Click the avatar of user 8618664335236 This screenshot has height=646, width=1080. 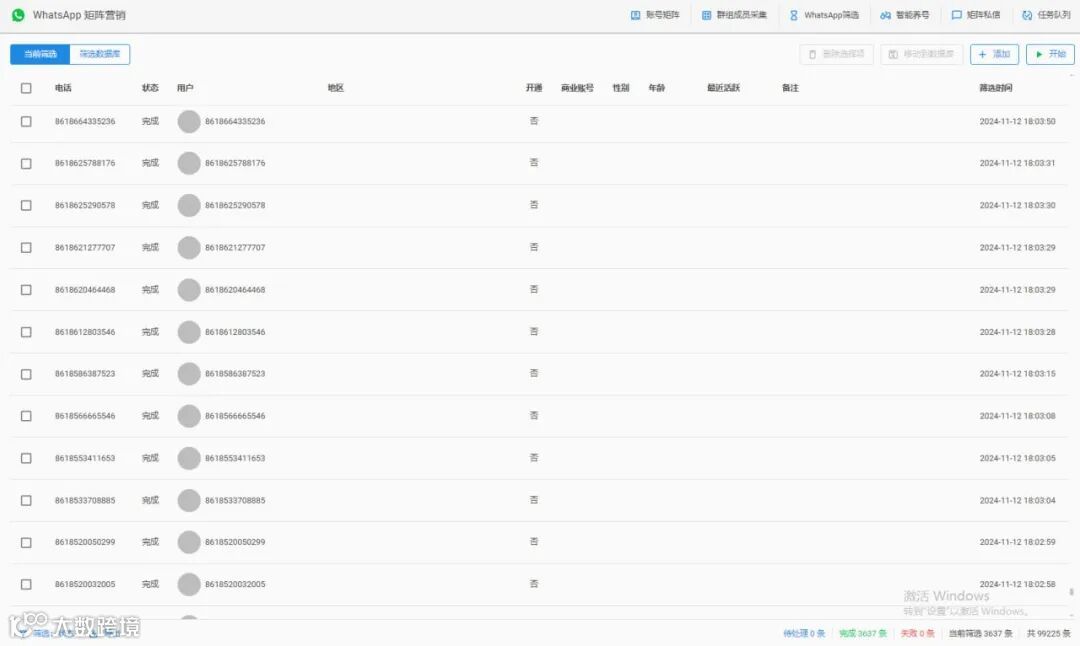pyautogui.click(x=189, y=121)
